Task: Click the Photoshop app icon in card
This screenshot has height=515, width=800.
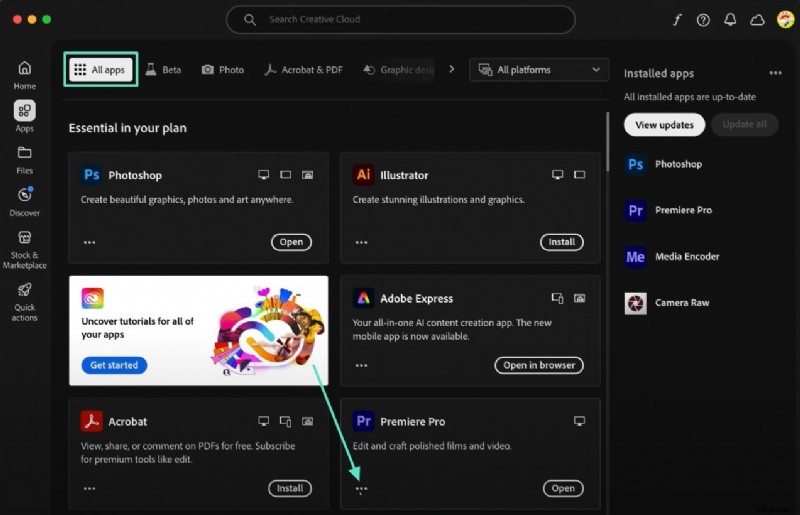Action: tap(92, 175)
